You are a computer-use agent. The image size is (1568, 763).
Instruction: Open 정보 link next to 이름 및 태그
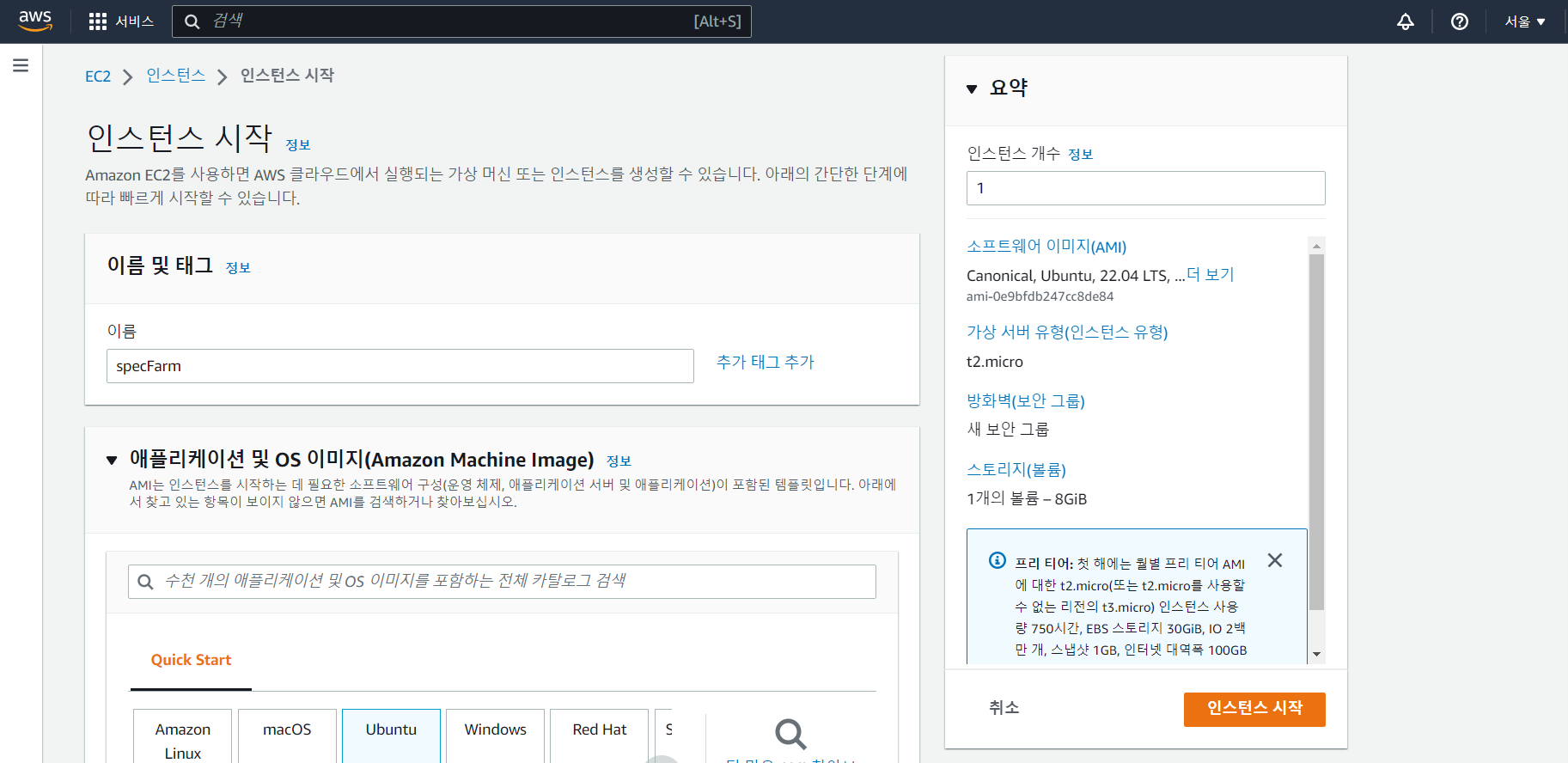(x=238, y=268)
